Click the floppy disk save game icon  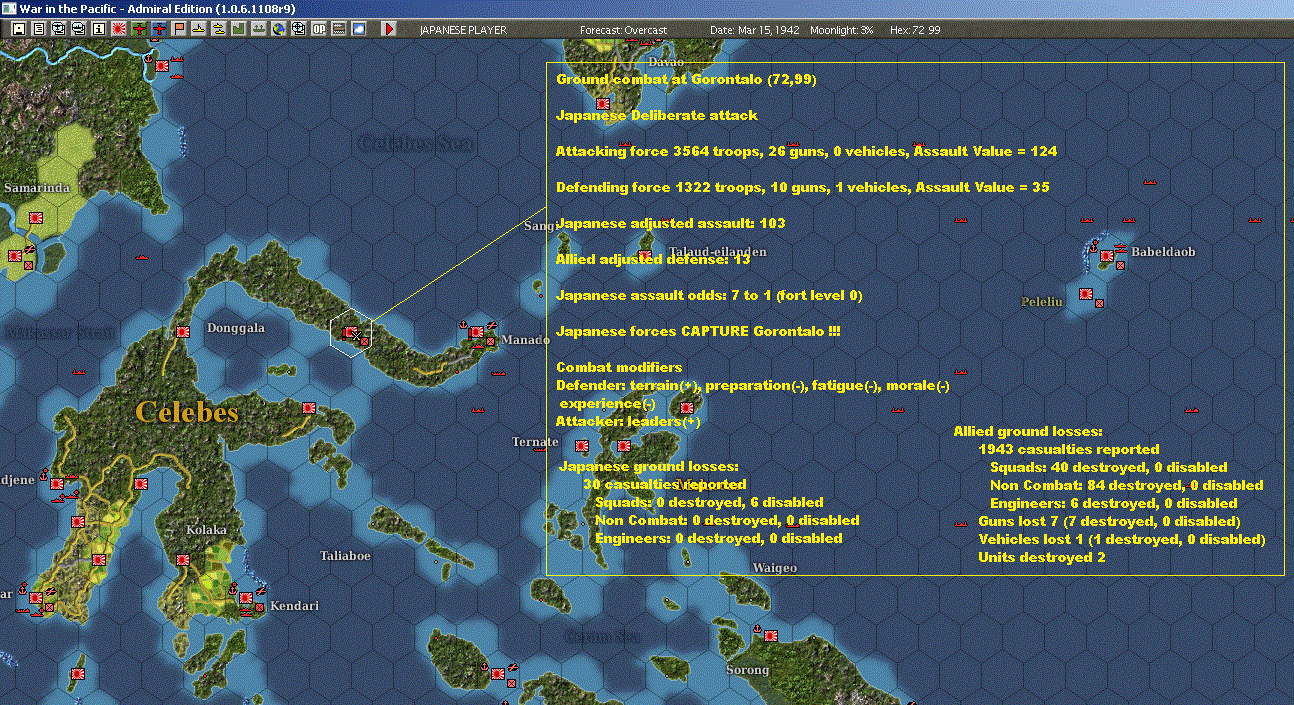[18, 29]
